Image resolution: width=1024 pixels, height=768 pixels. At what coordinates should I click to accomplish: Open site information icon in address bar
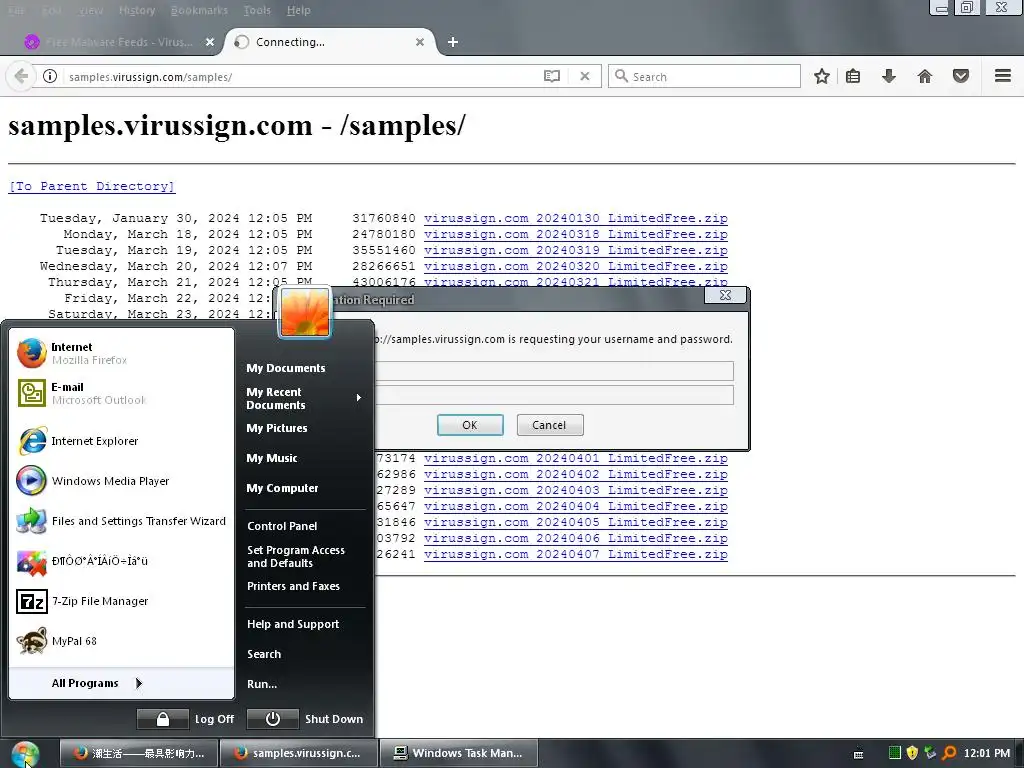click(x=50, y=76)
